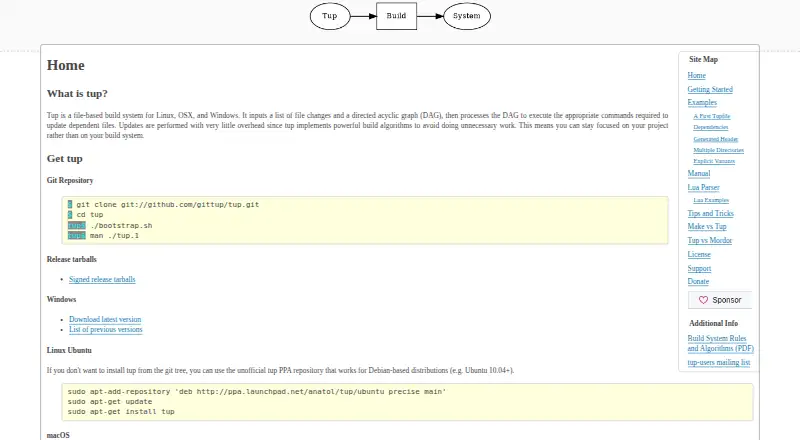Click the git clone command line

point(163,204)
